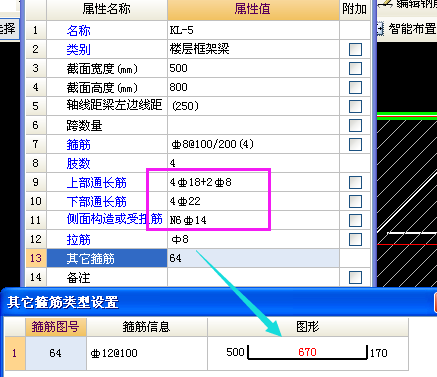Screen dimensions: 437x377
Task: Select row number 13 header
Action: 36,258
